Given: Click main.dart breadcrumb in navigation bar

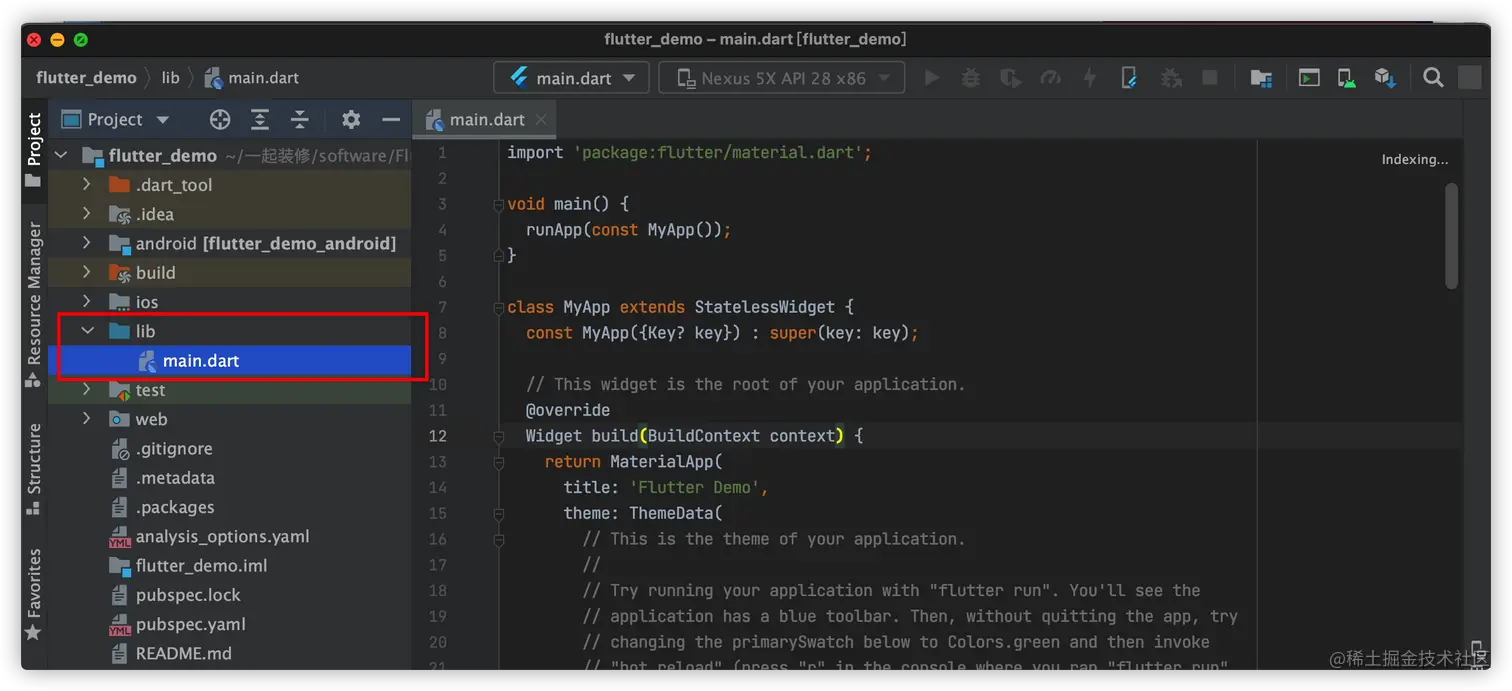Looking at the screenshot, I should [x=252, y=78].
